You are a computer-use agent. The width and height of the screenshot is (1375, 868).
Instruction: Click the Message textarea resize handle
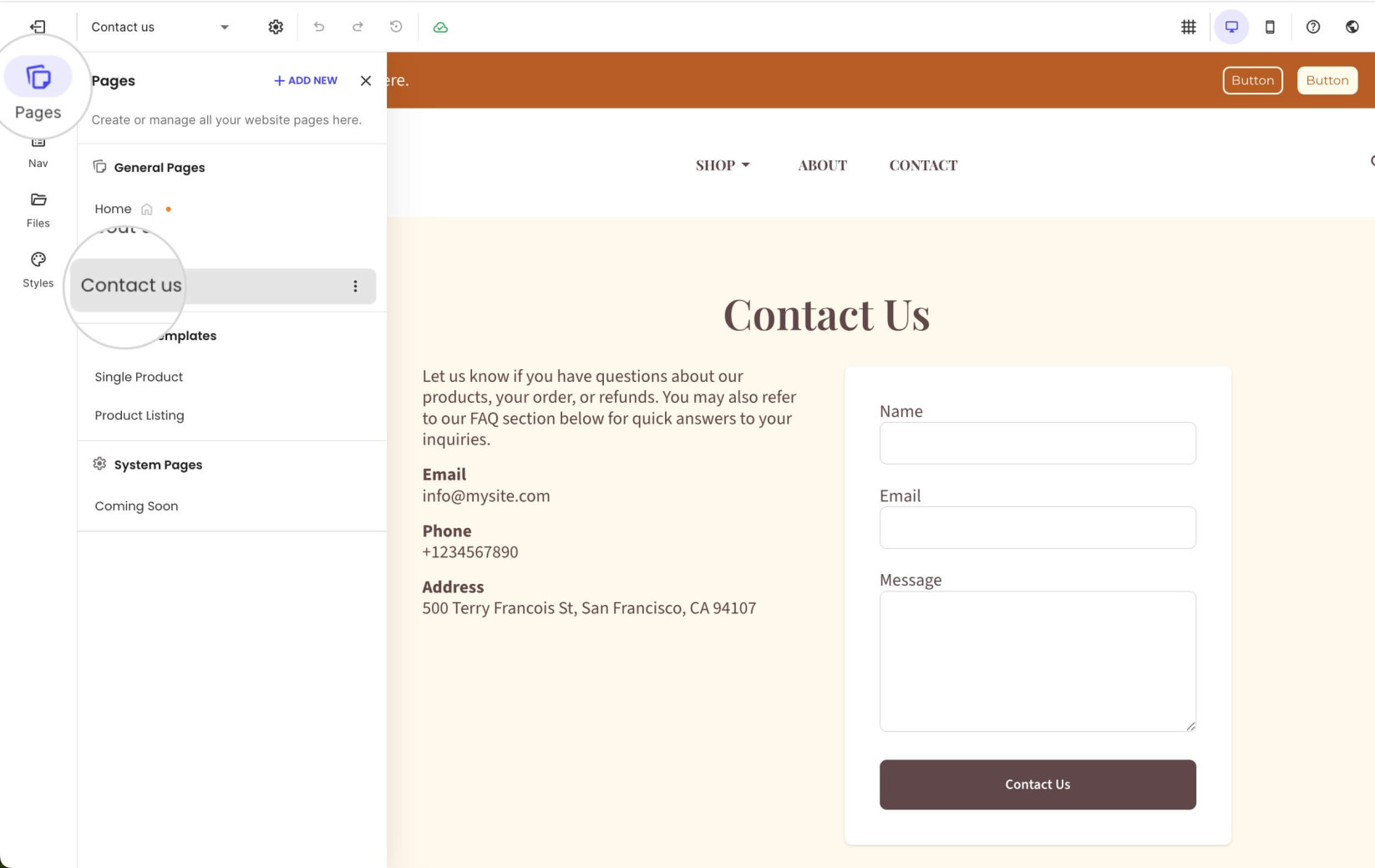[x=1190, y=726]
